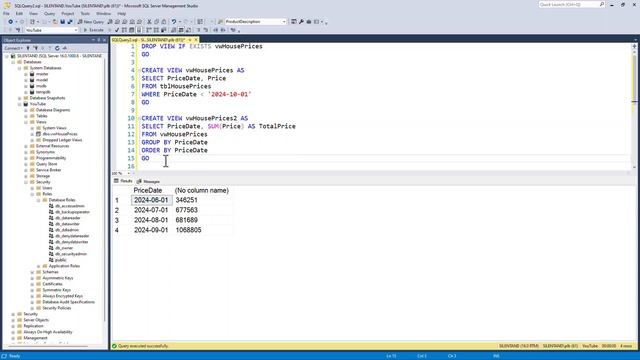Open the File menu
640x360 pixels.
[6, 13]
